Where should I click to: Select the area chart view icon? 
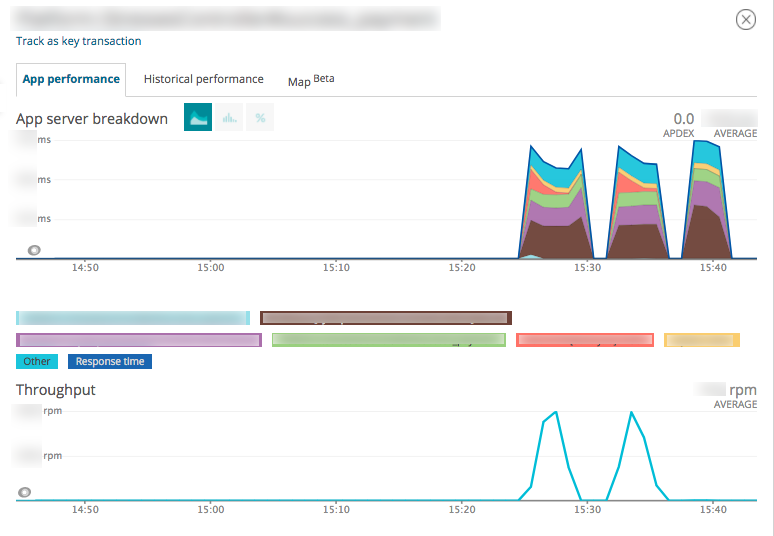198,118
